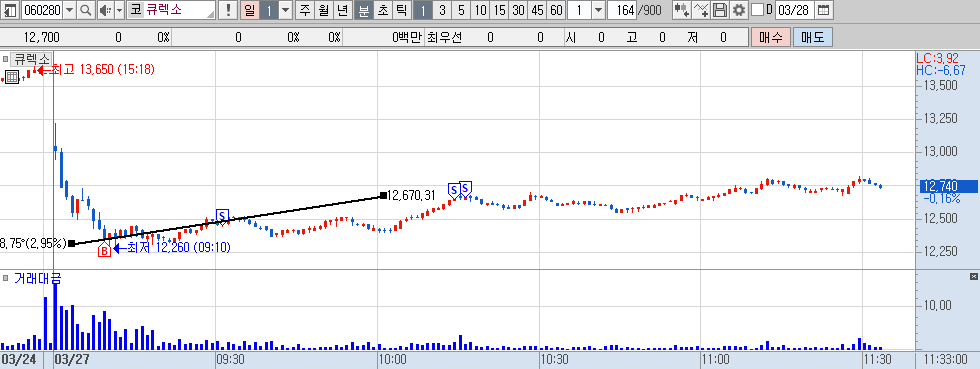Open the add candlestick chart icon
980x369 pixels.
[682, 10]
